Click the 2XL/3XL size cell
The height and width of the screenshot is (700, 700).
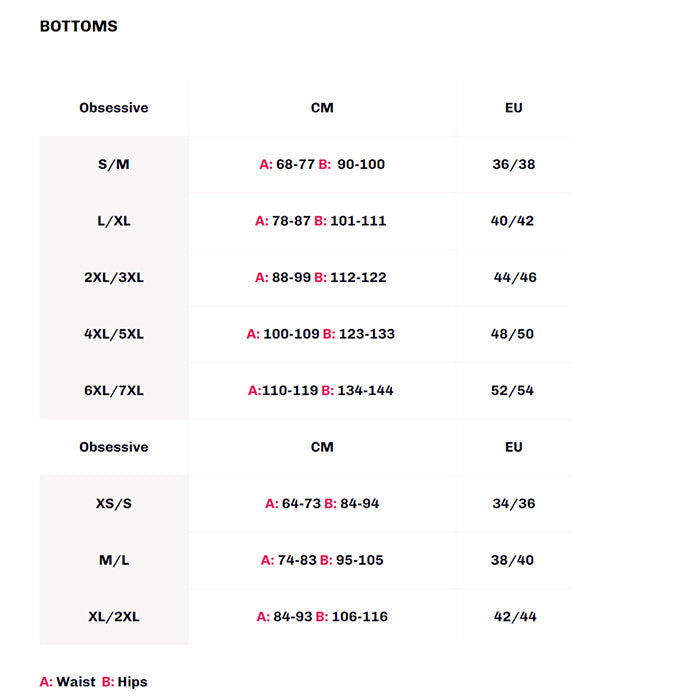click(x=114, y=277)
